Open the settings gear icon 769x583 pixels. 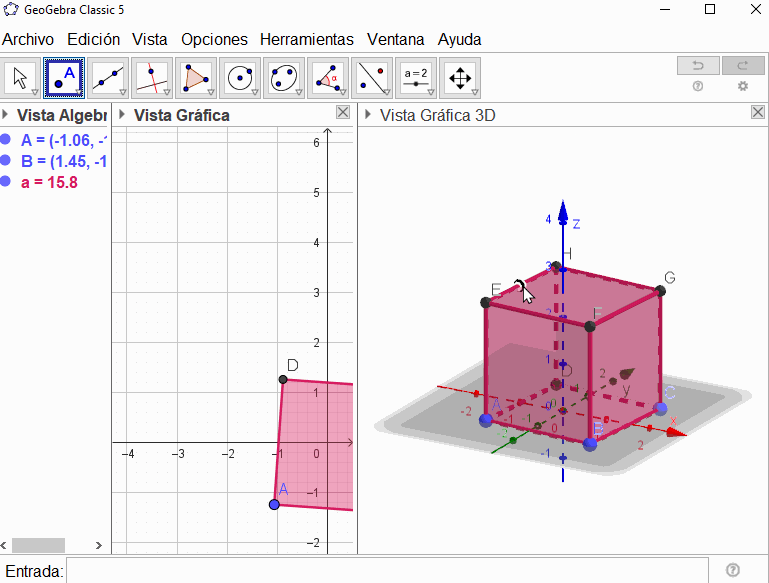[743, 86]
